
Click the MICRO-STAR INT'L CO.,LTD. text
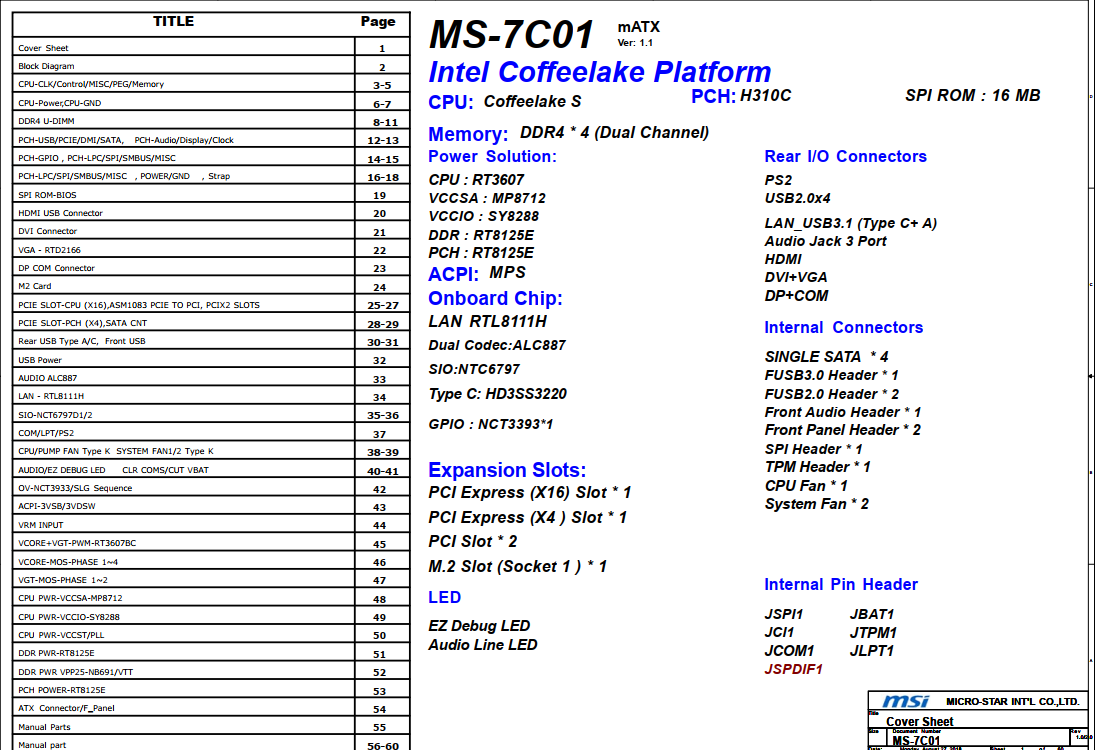pyautogui.click(x=1011, y=702)
